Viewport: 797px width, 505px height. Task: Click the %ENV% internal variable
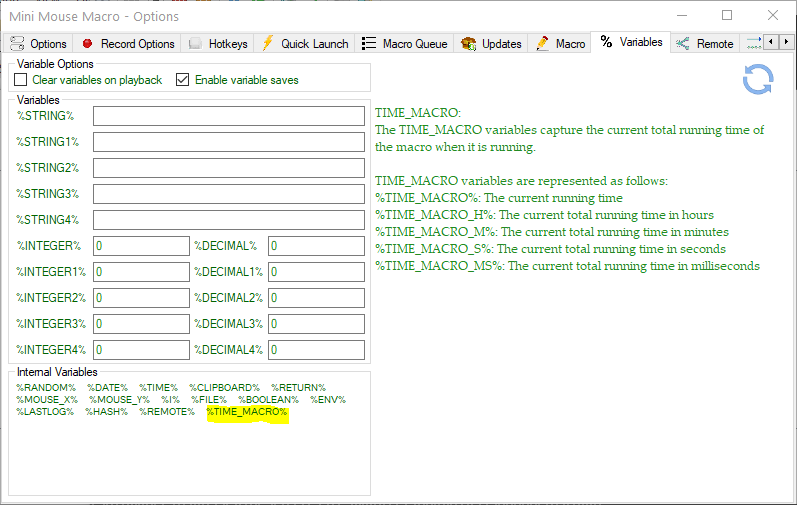pos(328,400)
